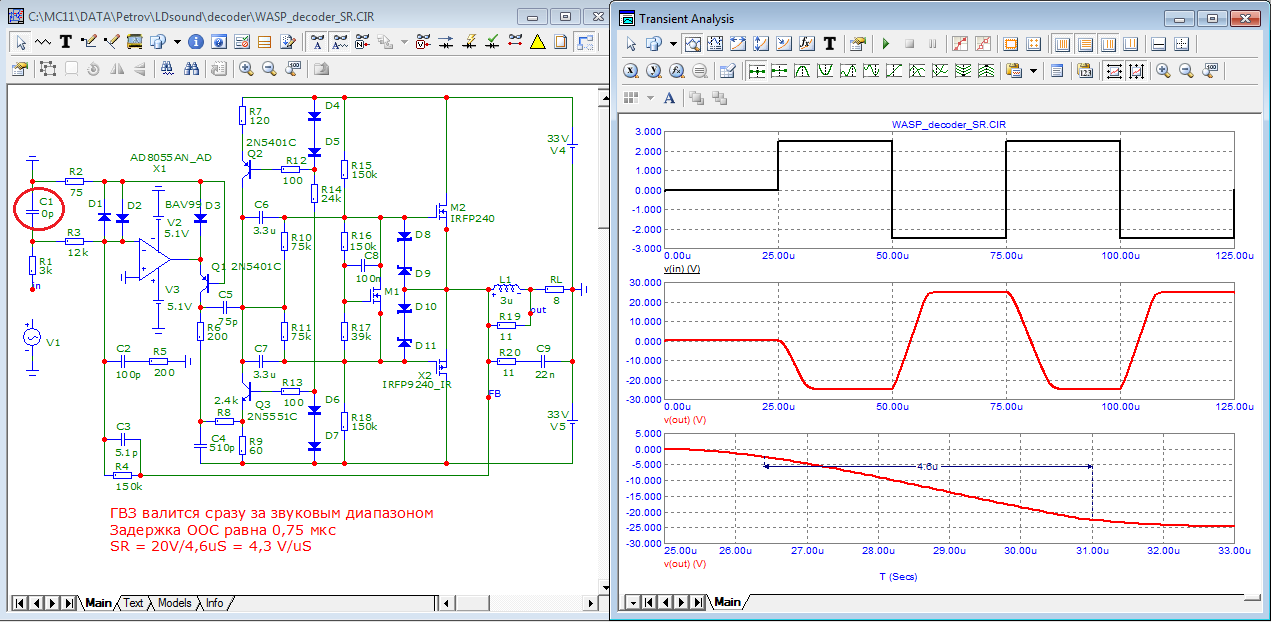The image size is (1271, 623).
Task: Switch to the Info tab
Action: click(215, 603)
